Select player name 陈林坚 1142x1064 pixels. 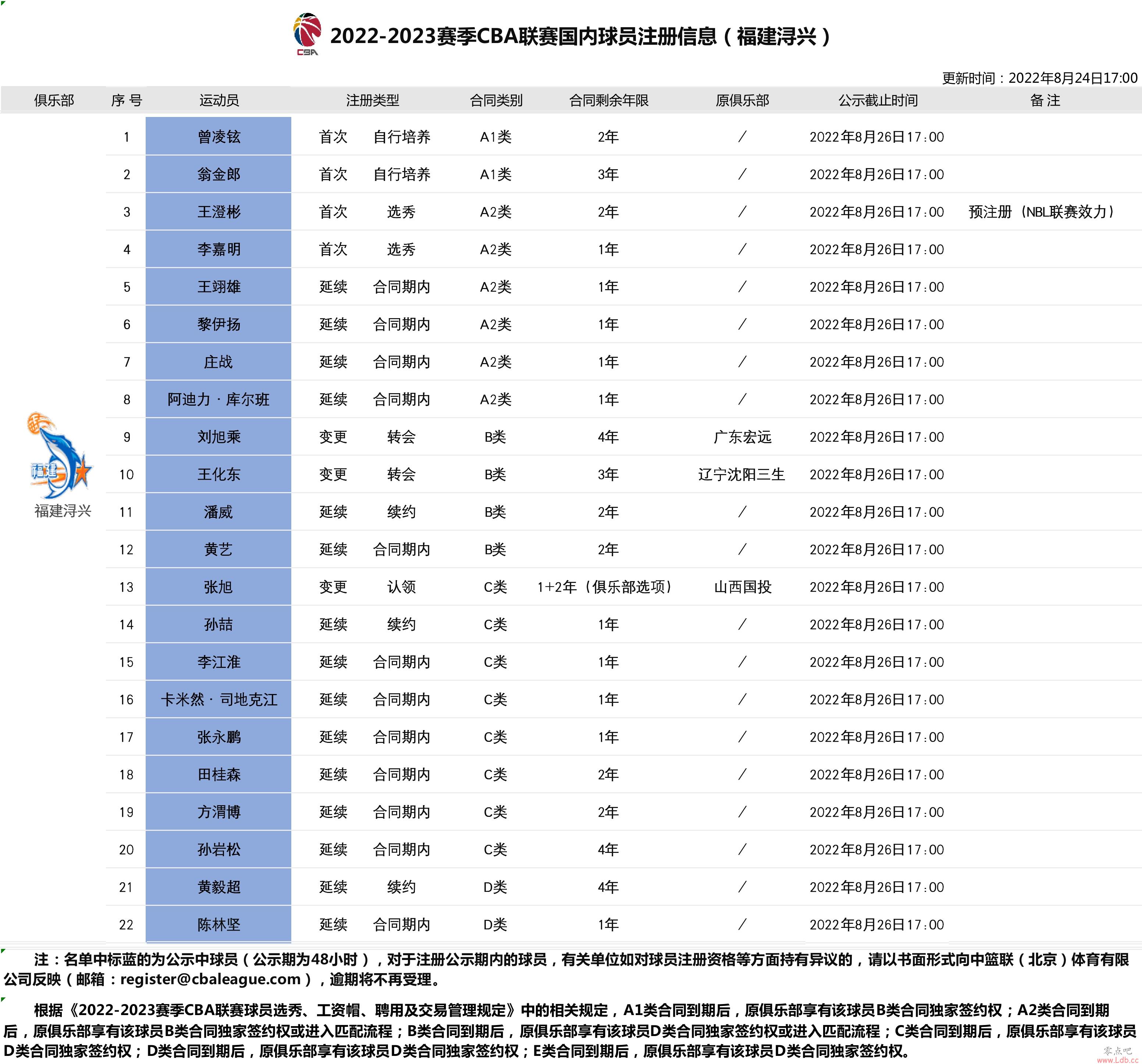click(219, 925)
